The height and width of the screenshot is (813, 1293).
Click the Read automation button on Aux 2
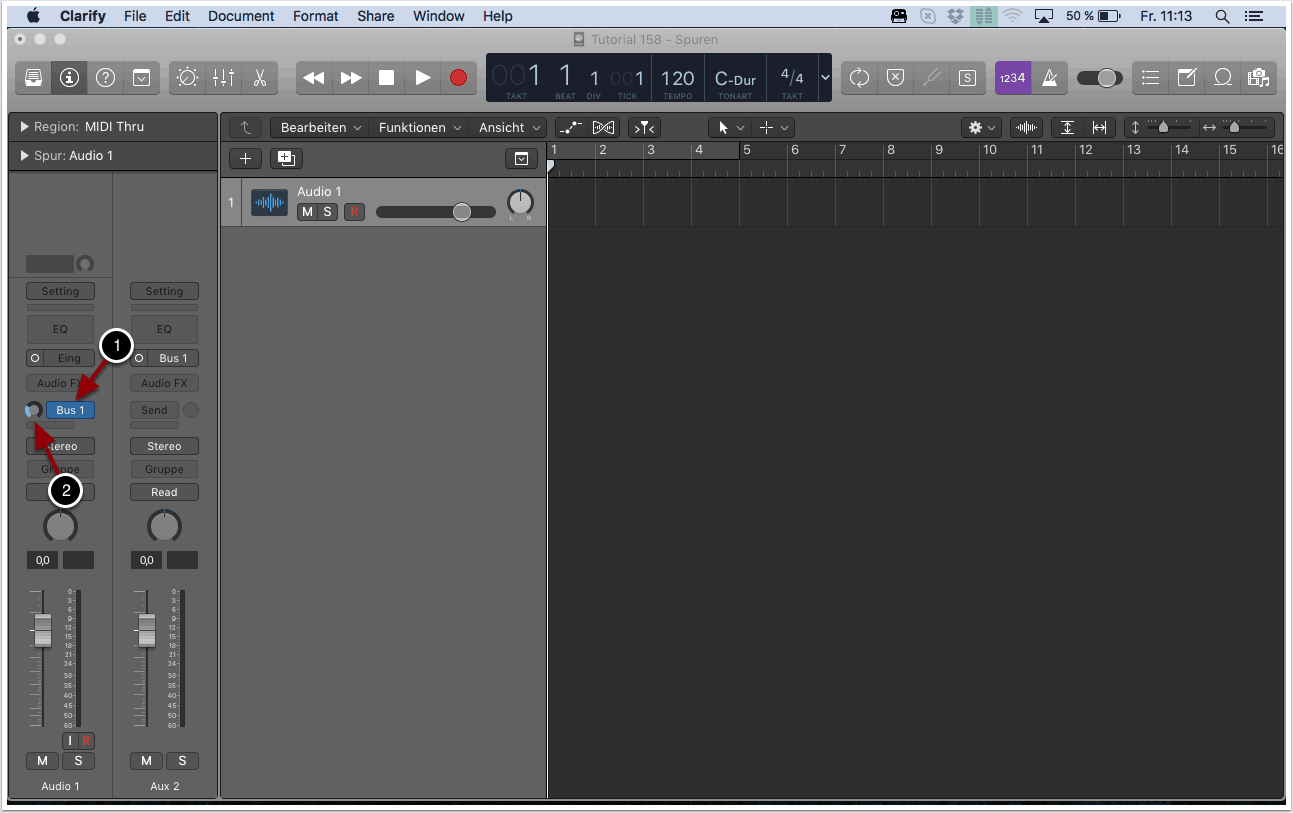tap(164, 492)
